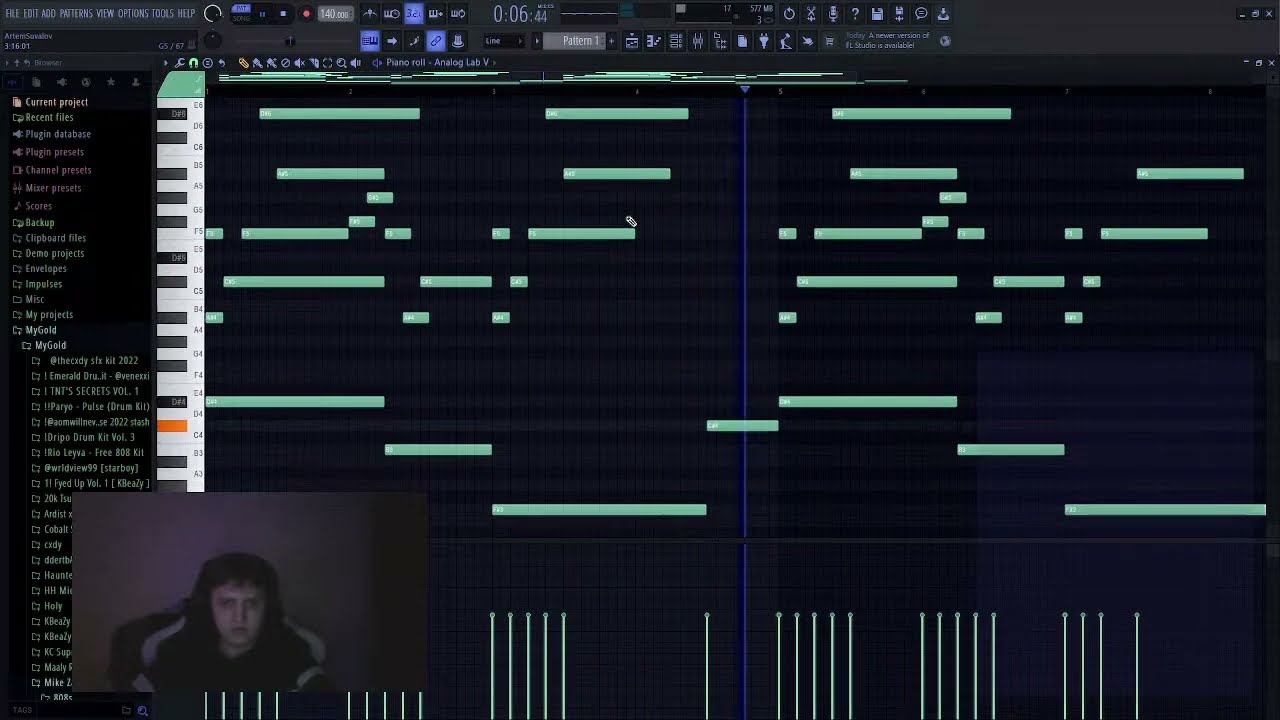Select the piano roll mute tool
Image resolution: width=1280 pixels, height=720 pixels.
[299, 63]
